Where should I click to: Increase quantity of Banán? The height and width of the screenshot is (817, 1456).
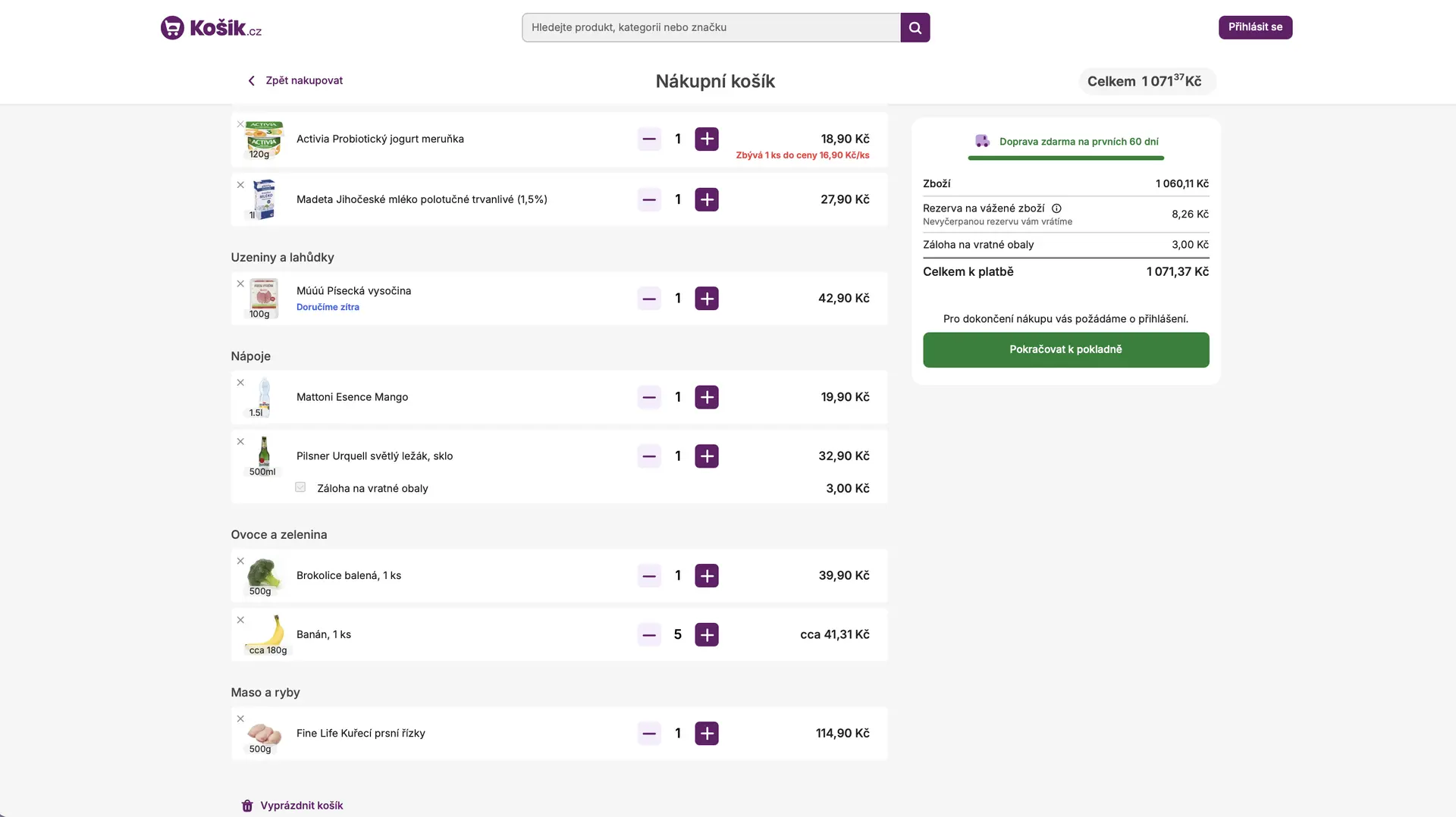pos(707,635)
